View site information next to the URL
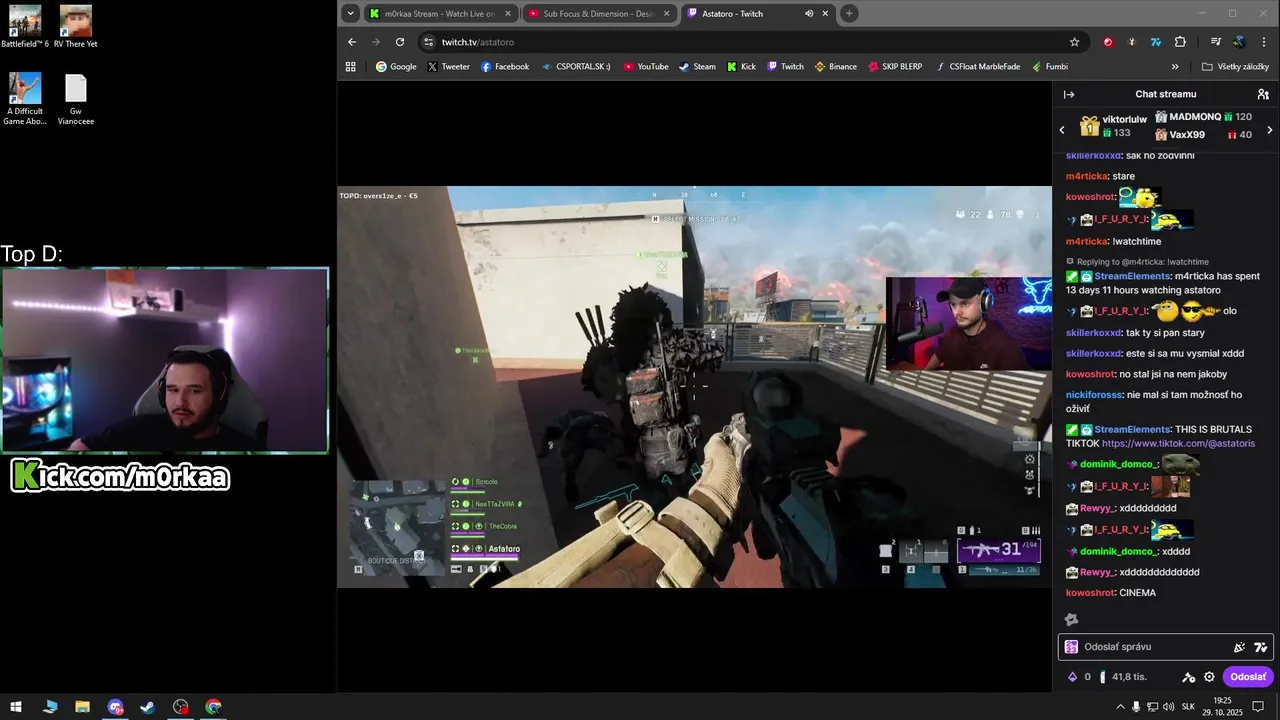This screenshot has width=1280, height=720. [x=429, y=42]
